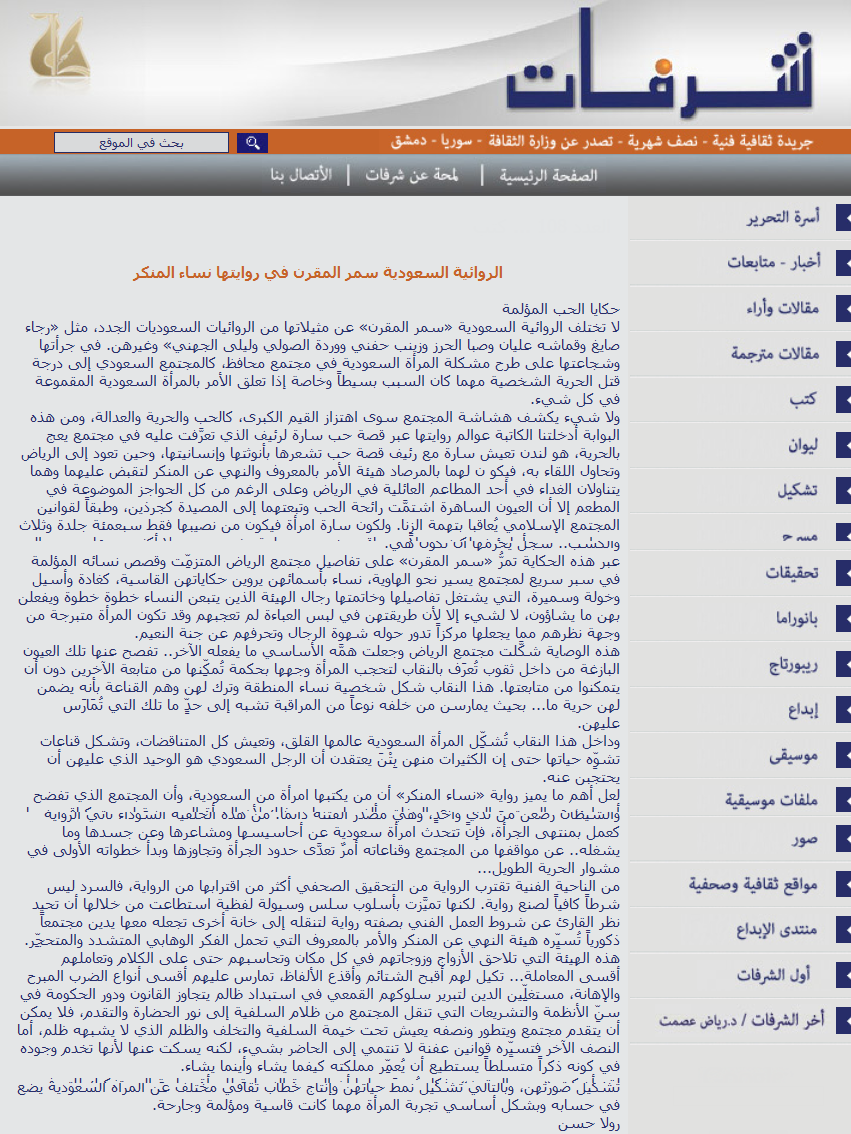Open آخر الشرفات / د.رياض عصمت
The width and height of the screenshot is (851, 1134).
(741, 1020)
